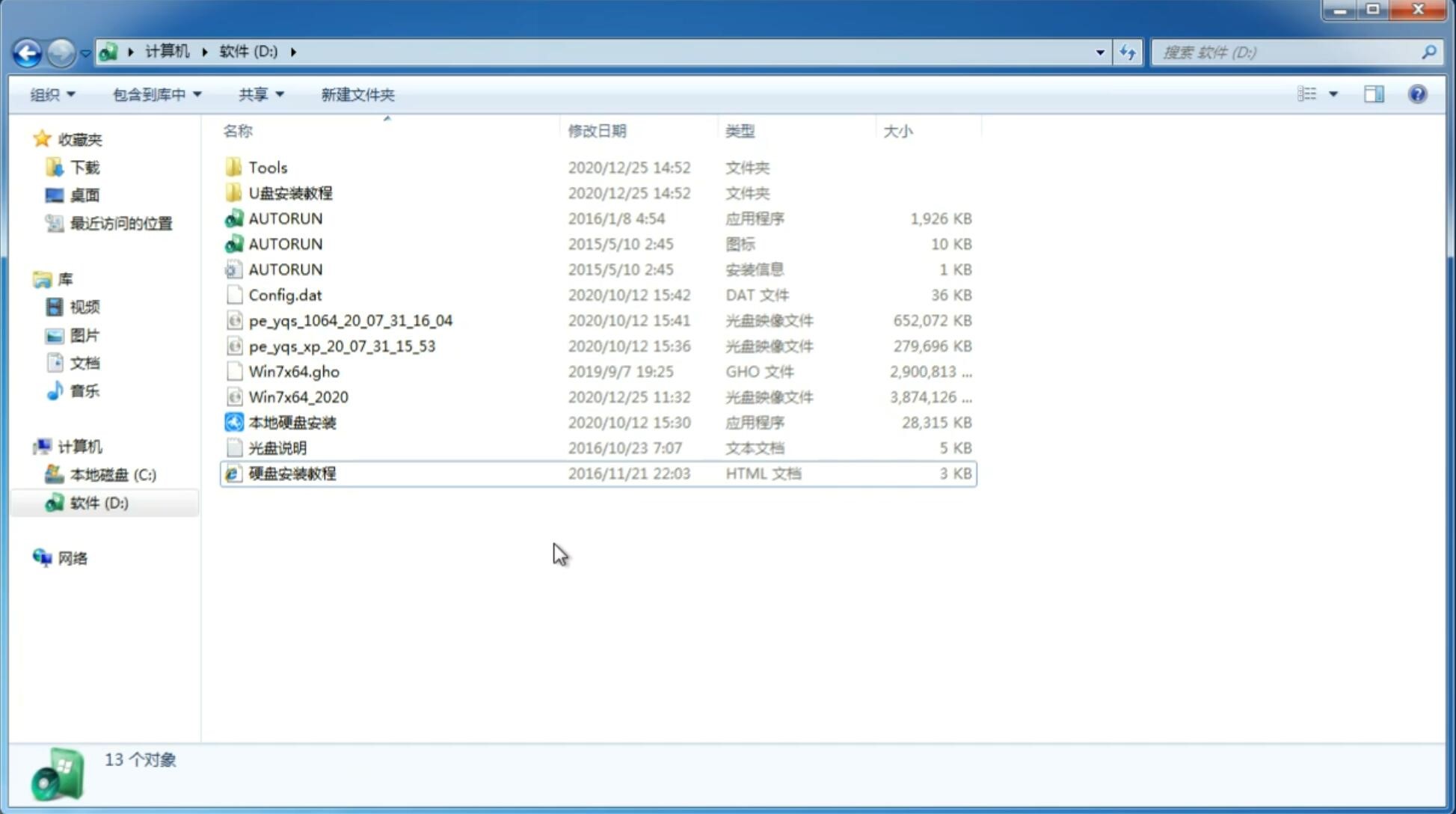Click 新建文件夹 button
1456x814 pixels.
pyautogui.click(x=357, y=93)
